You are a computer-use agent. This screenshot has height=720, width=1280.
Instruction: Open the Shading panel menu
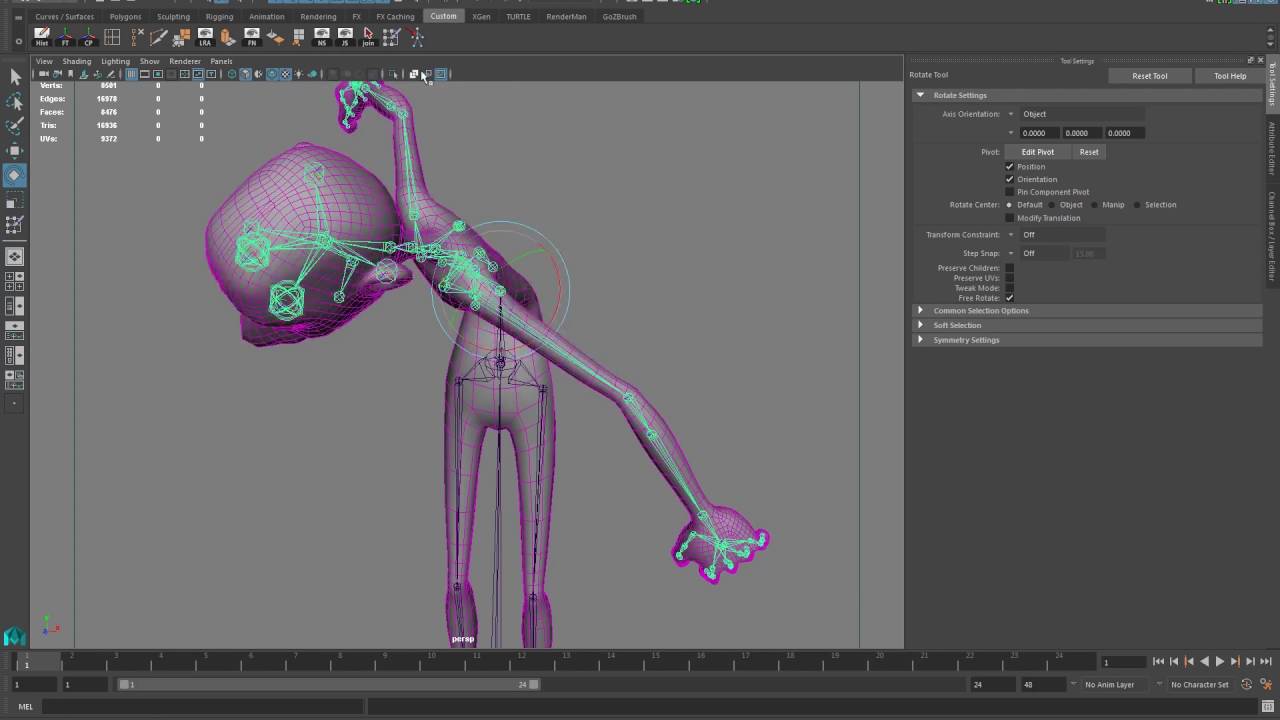click(x=76, y=61)
